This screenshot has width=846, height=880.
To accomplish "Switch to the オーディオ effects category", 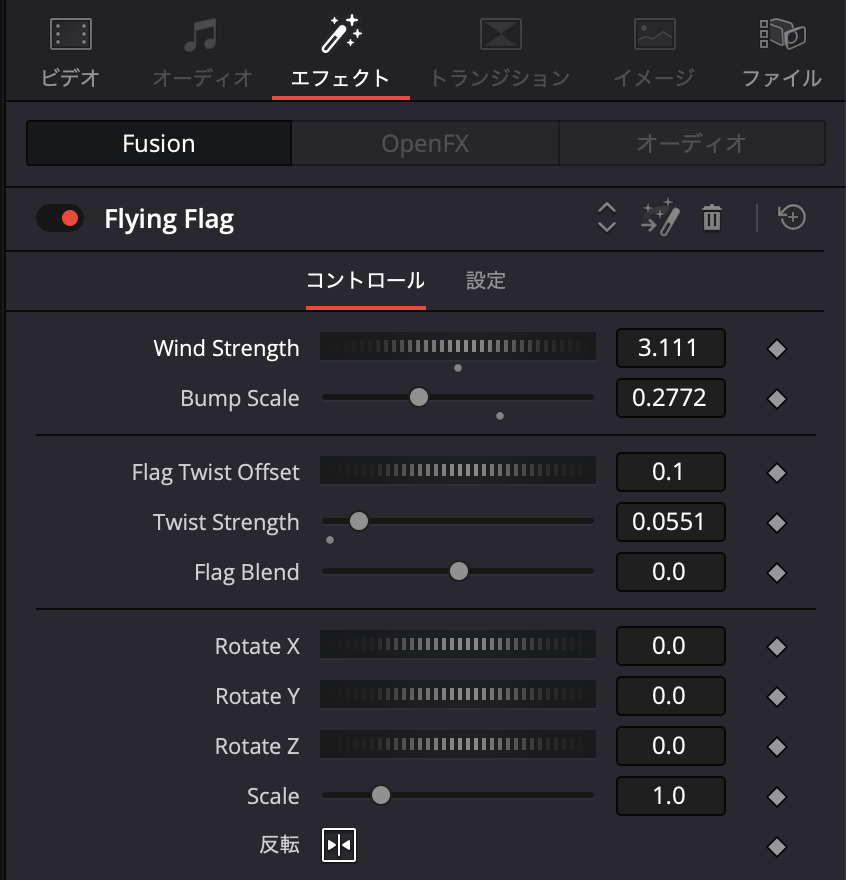I will click(691, 143).
